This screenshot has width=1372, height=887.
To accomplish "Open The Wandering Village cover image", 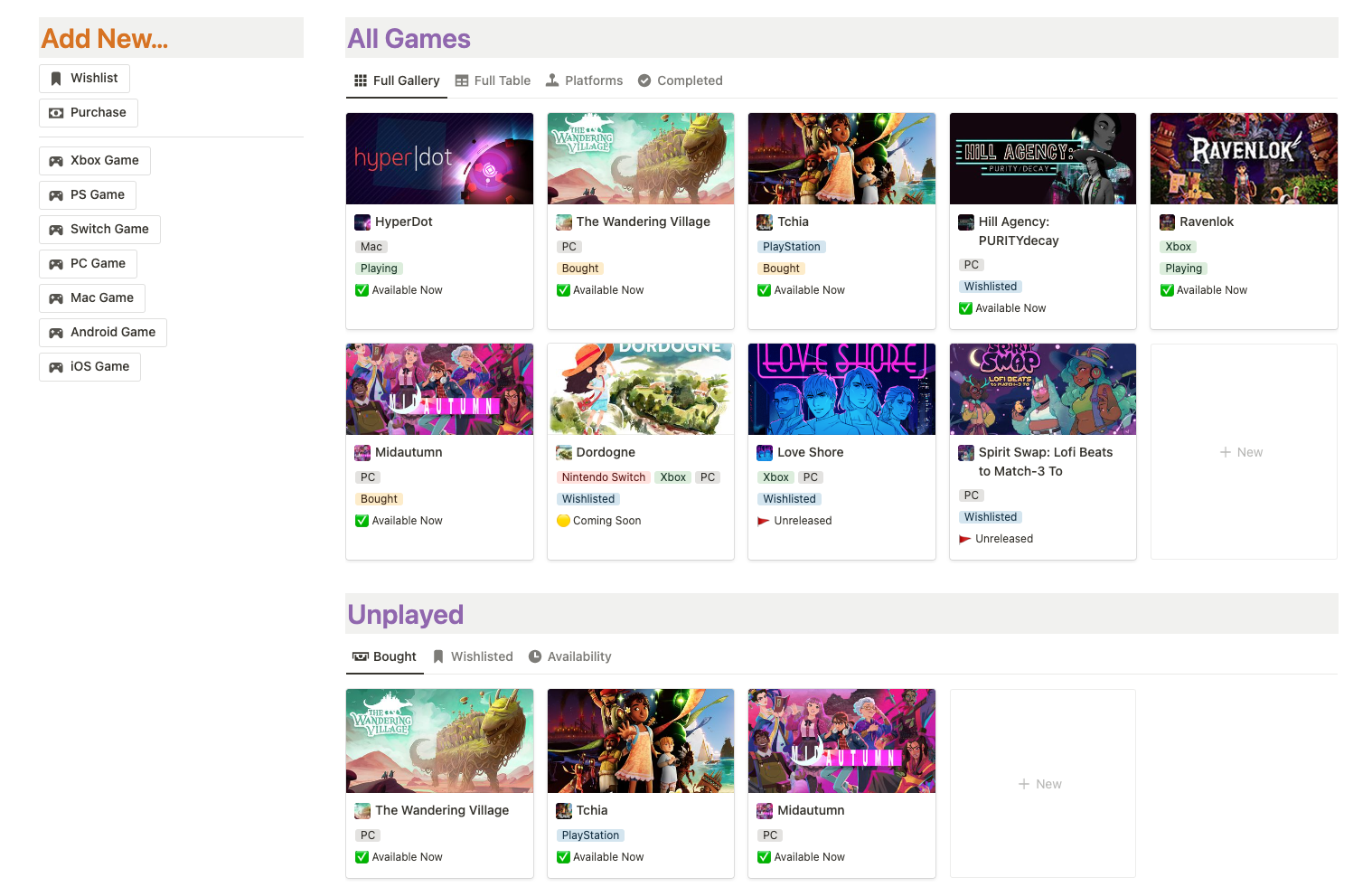I will click(x=640, y=158).
